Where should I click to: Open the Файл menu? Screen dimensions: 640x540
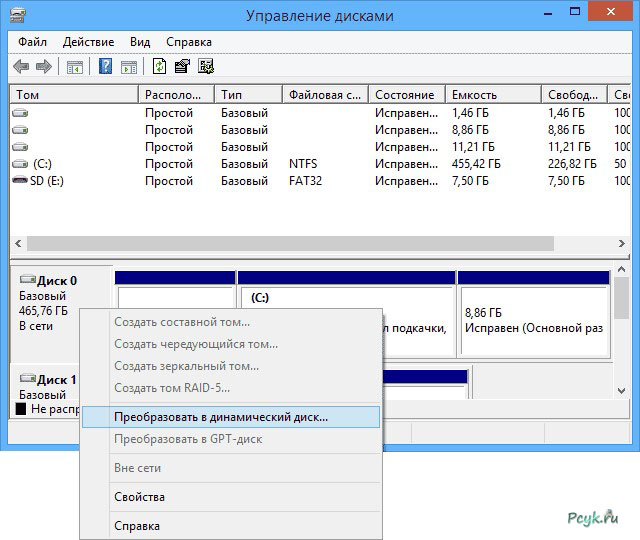click(x=32, y=42)
